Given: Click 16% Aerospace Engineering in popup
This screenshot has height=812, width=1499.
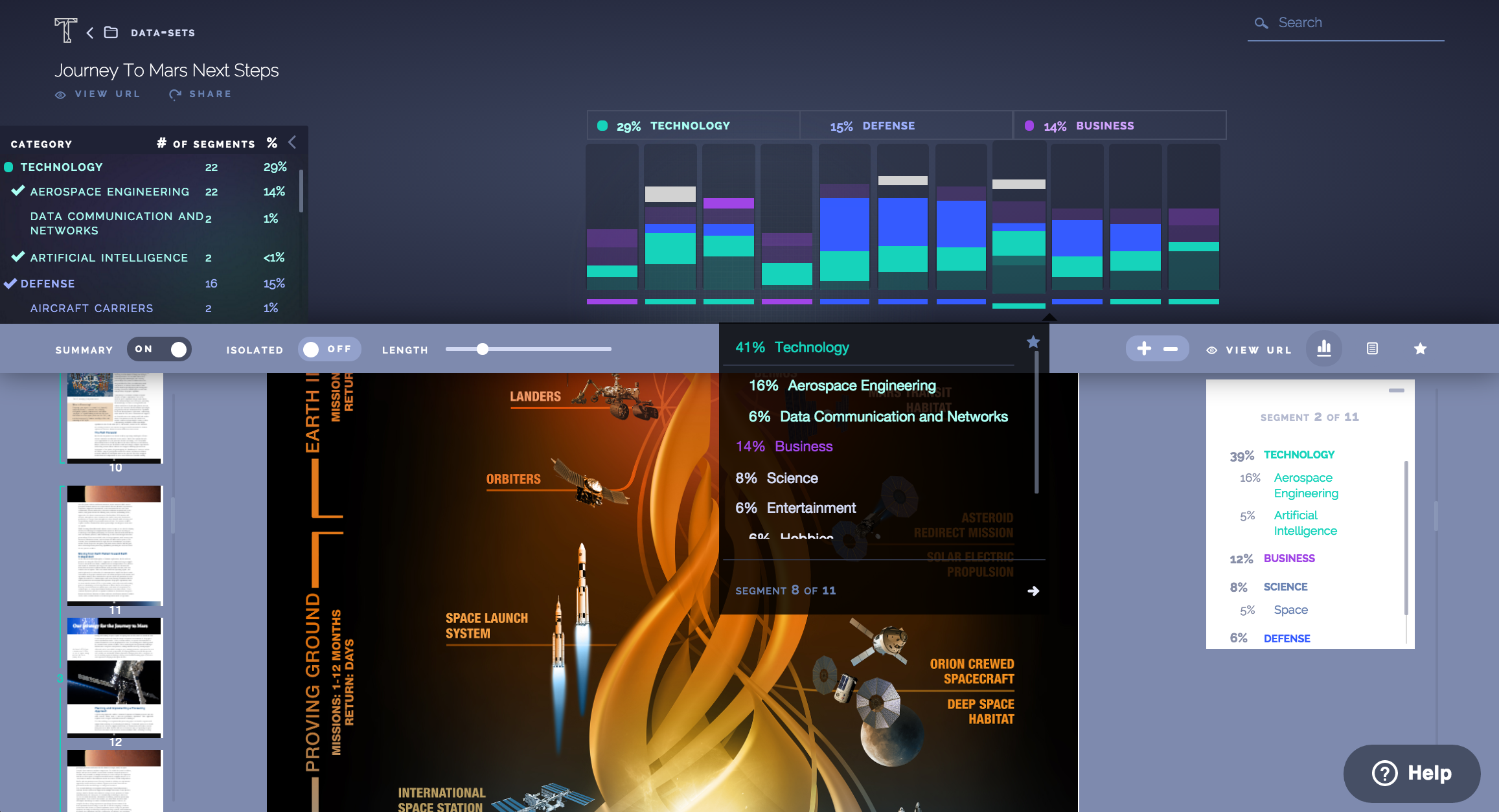Looking at the screenshot, I should pyautogui.click(x=842, y=385).
